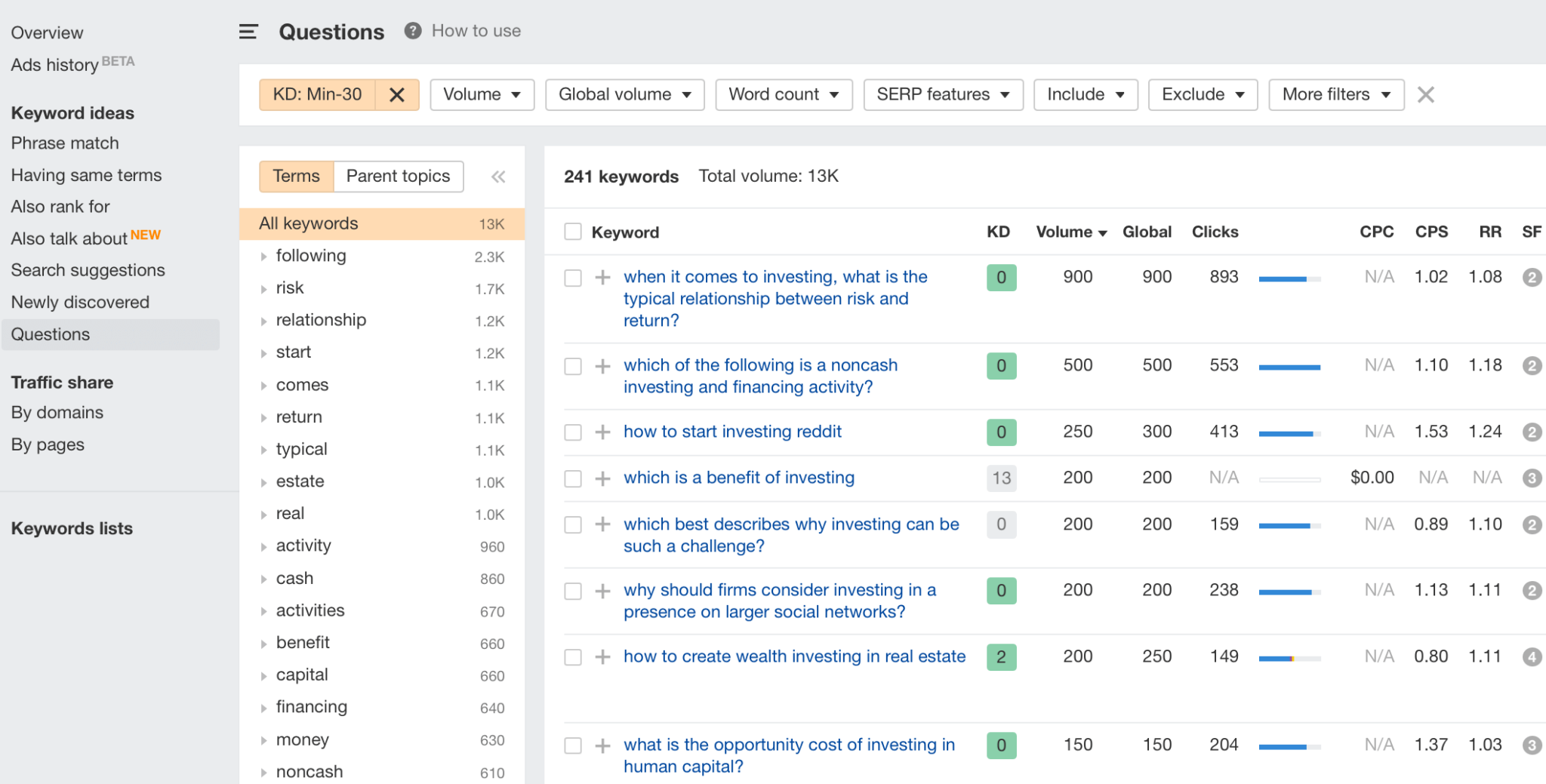Image resolution: width=1546 pixels, height=784 pixels.
Task: Open the Global volume filter dropdown
Action: [x=624, y=95]
